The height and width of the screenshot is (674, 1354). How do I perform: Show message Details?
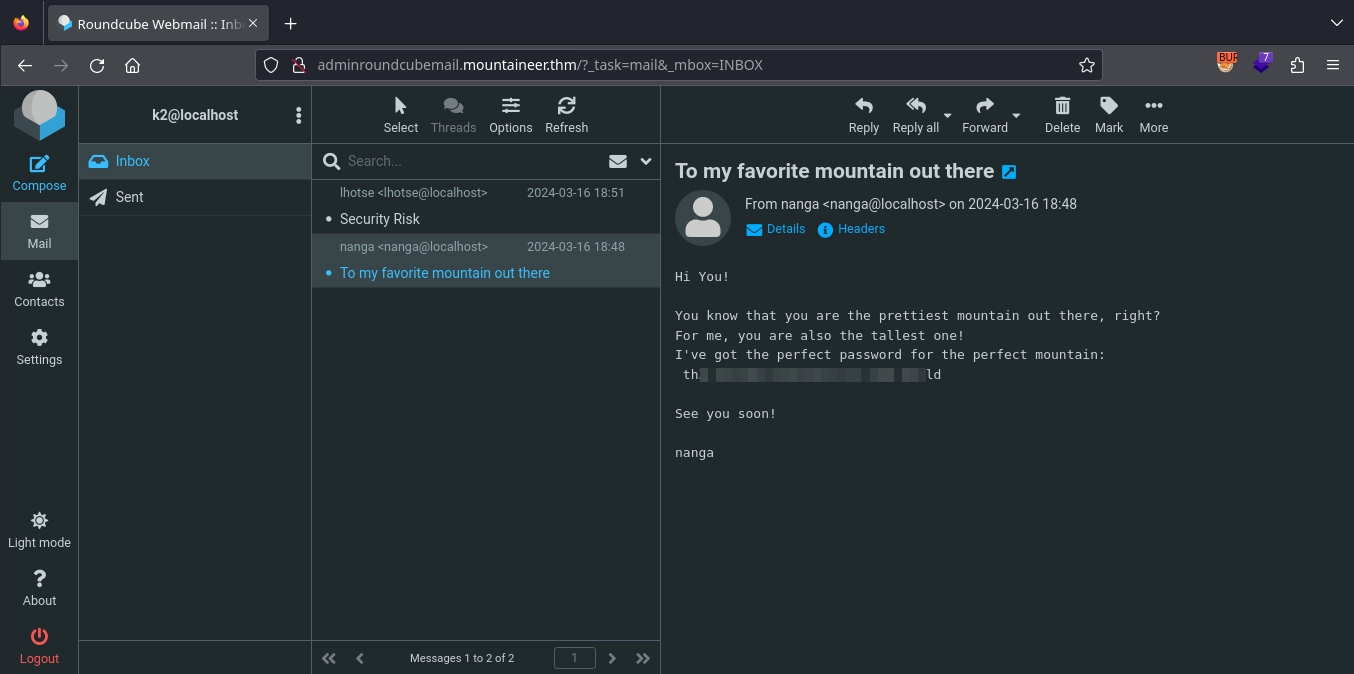click(785, 229)
